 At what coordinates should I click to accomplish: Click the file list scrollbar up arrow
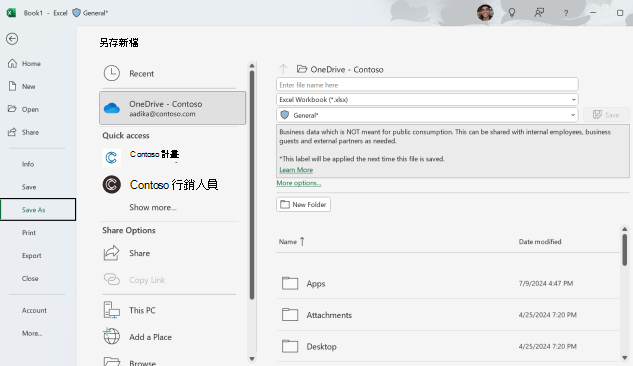point(625,229)
